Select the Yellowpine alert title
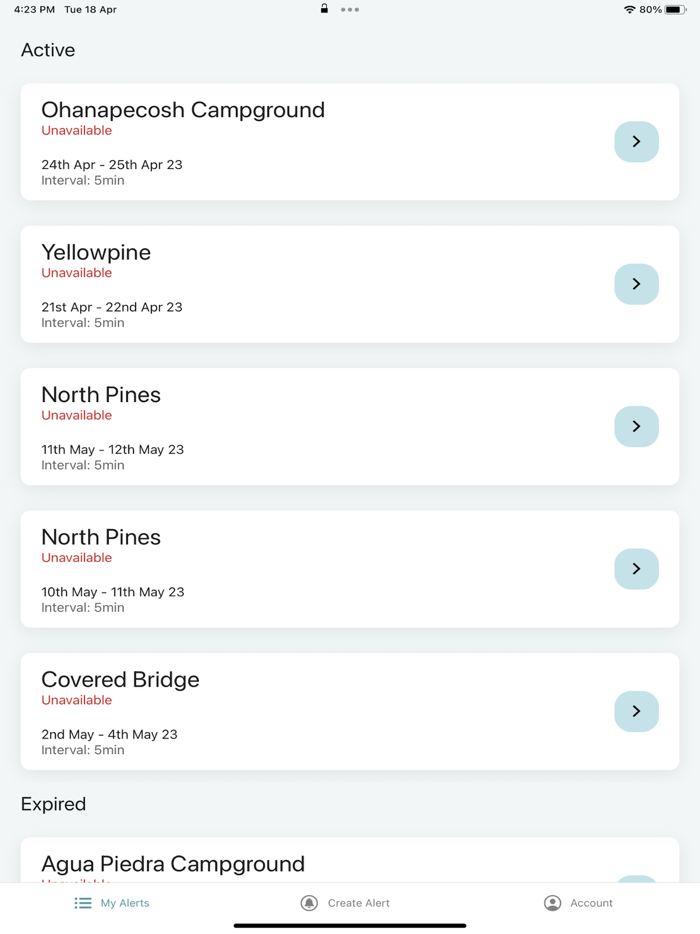700x934 pixels. (96, 252)
